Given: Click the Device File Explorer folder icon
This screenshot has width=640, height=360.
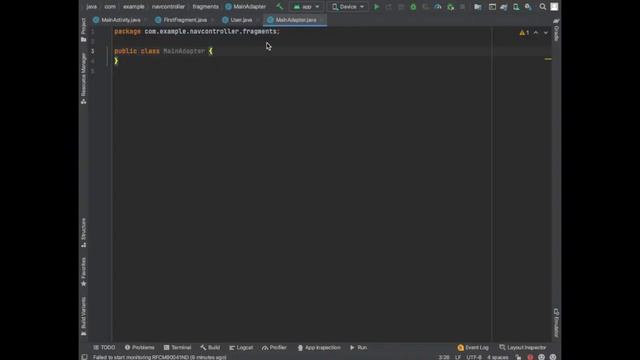Looking at the screenshot, I should pyautogui.click(x=478, y=7).
